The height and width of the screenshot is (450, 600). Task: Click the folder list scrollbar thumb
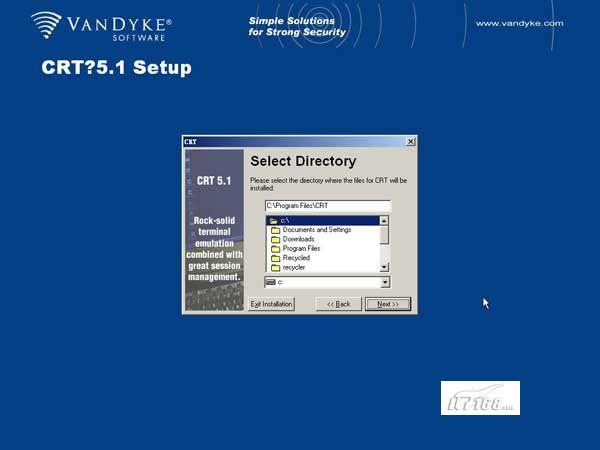[x=384, y=235]
